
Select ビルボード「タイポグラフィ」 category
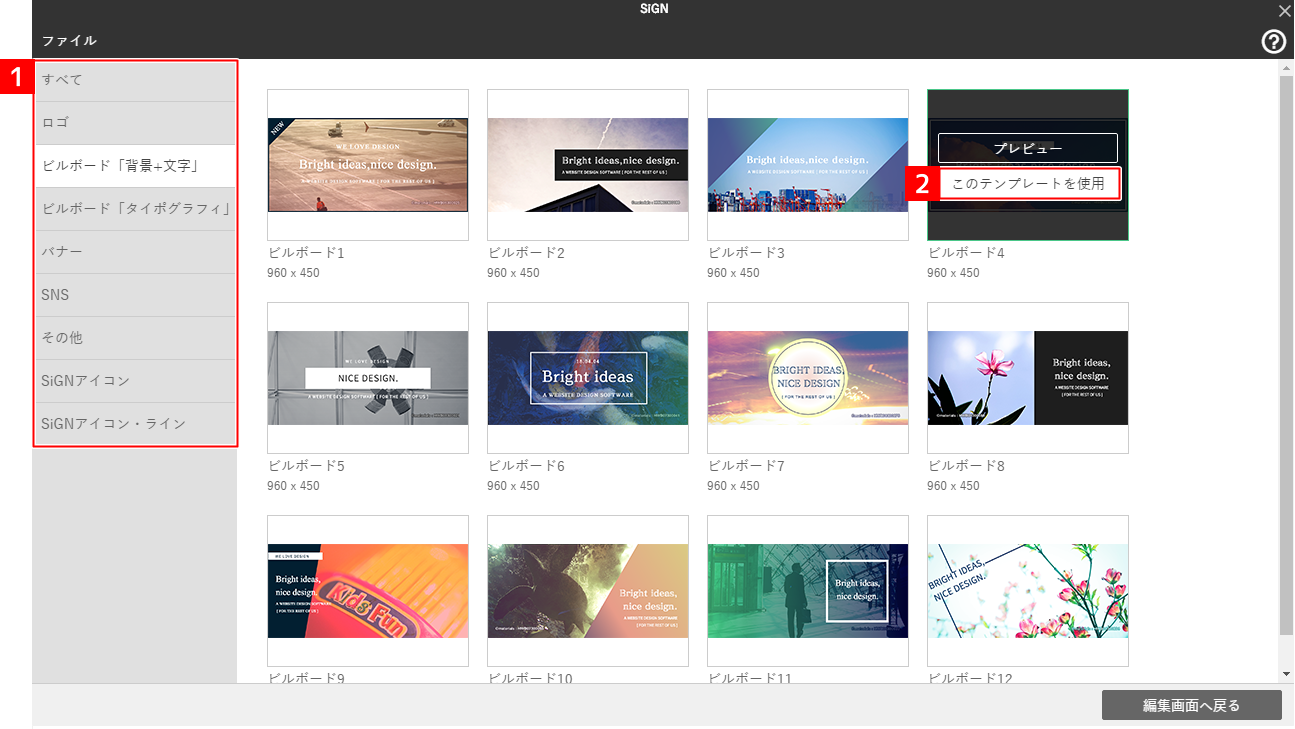(x=136, y=209)
